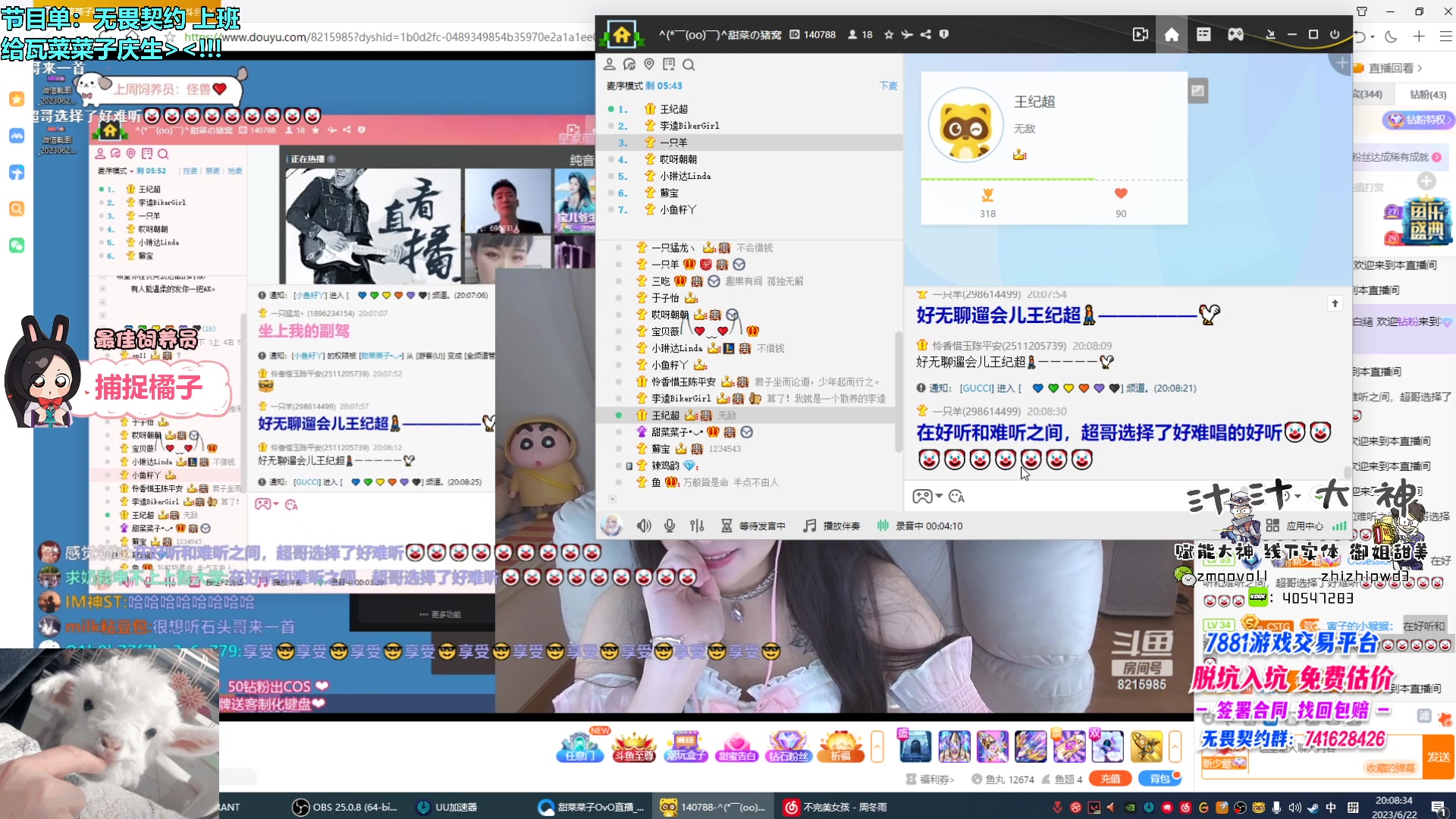Click the small expander below user list

pos(612,499)
